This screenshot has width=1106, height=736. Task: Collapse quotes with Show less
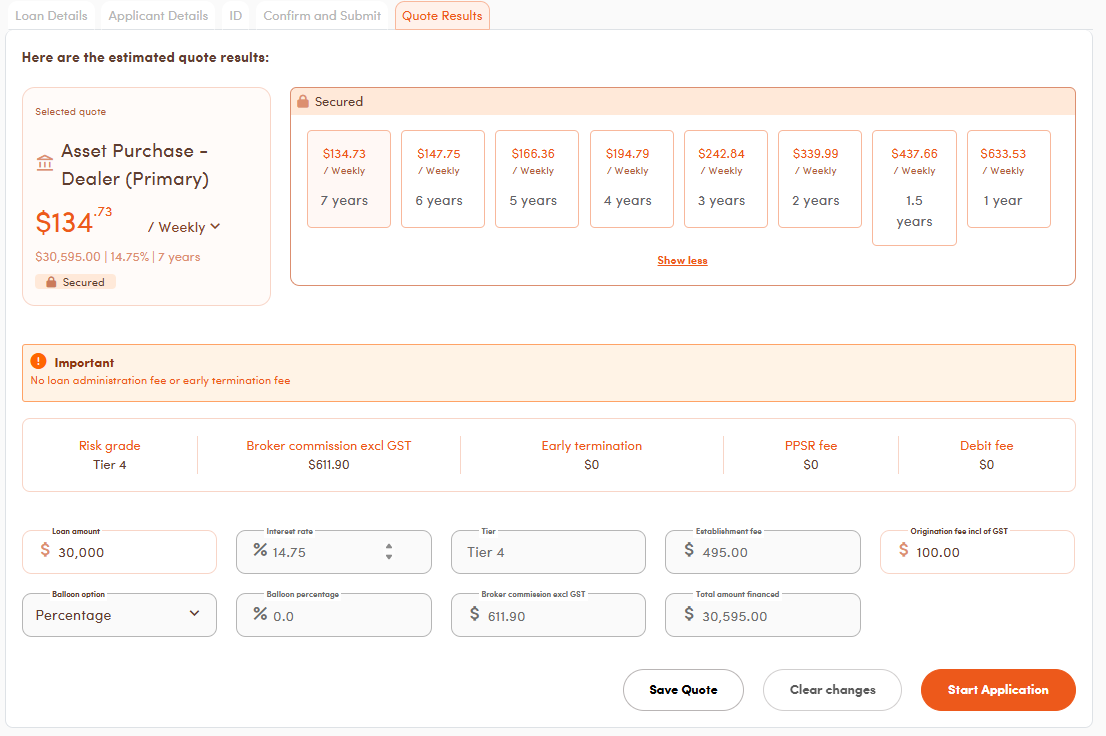click(682, 261)
